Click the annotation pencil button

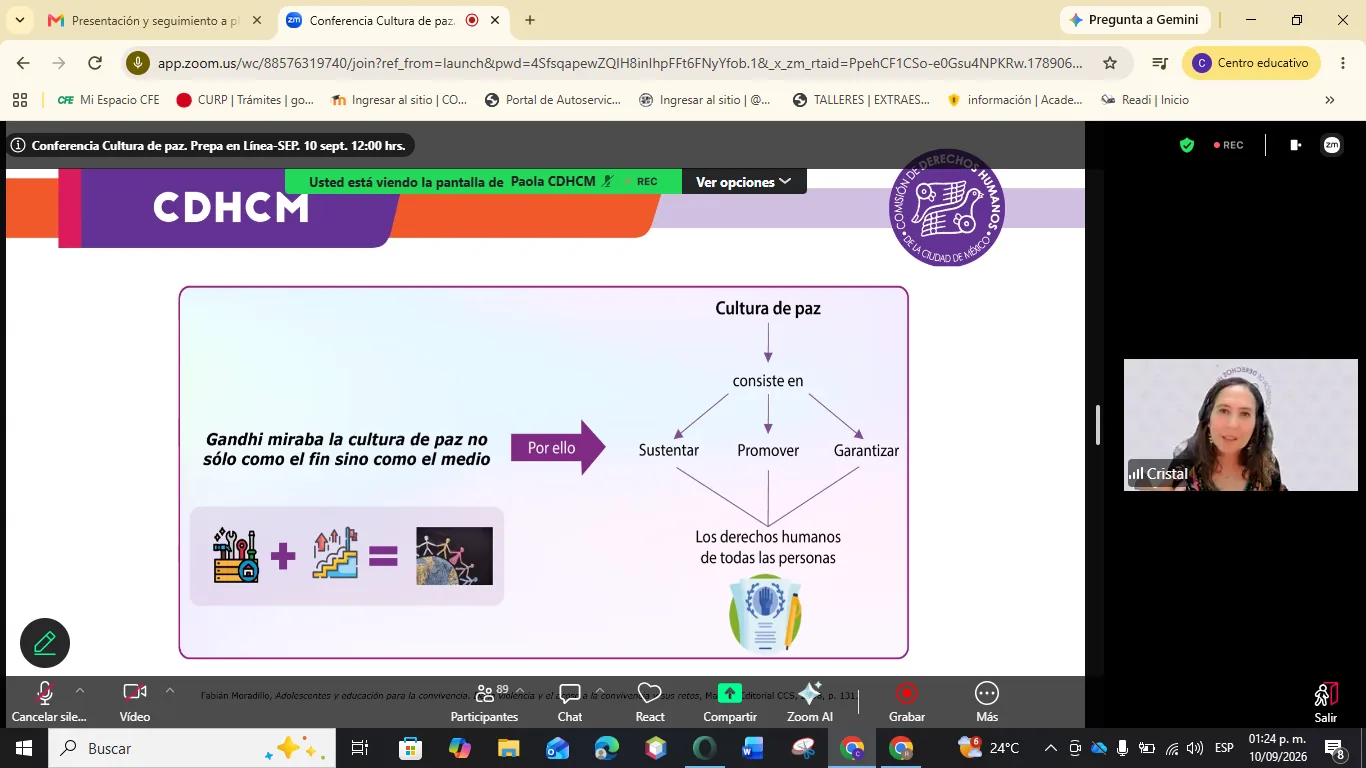[x=45, y=643]
